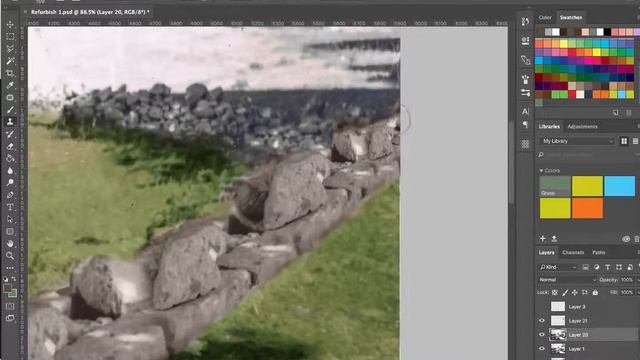
Task: Select the Move tool
Action: tap(10, 24)
